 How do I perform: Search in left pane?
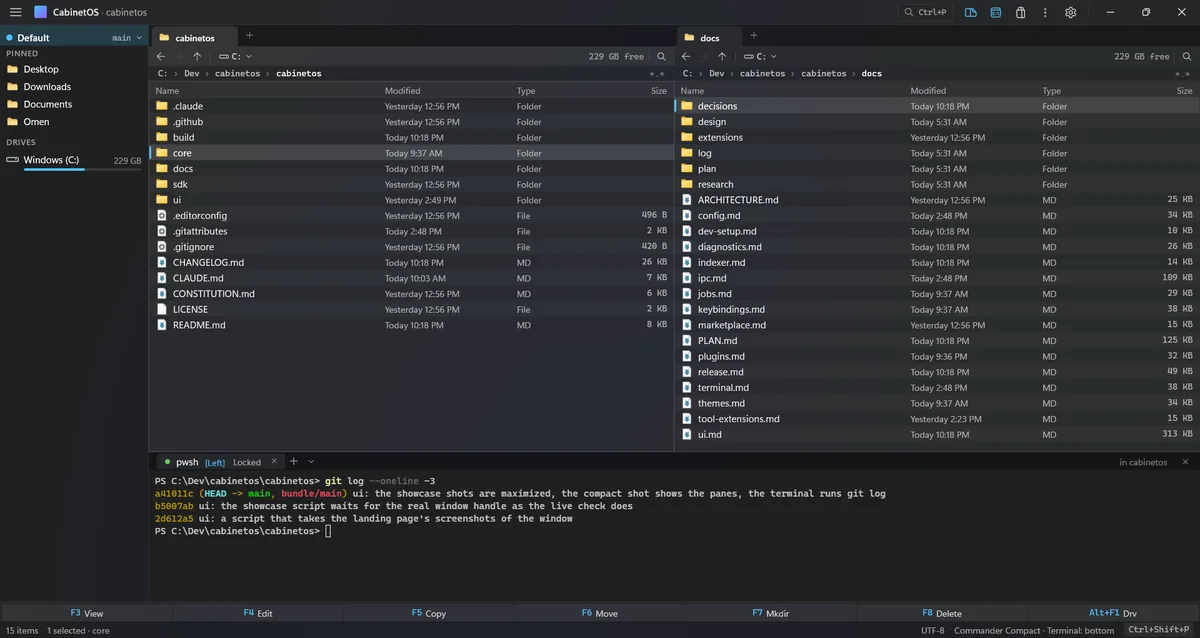pos(661,57)
